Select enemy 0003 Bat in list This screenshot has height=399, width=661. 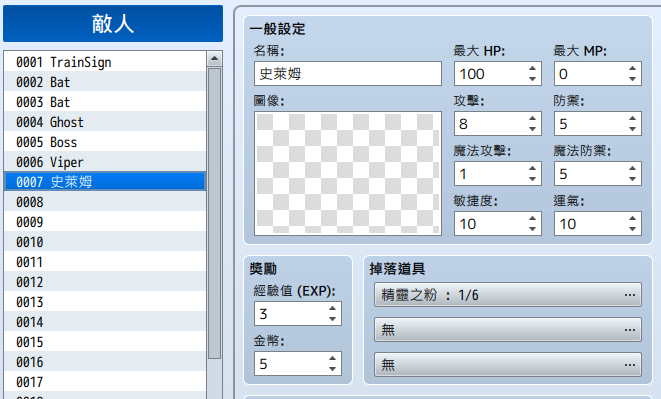coord(105,102)
